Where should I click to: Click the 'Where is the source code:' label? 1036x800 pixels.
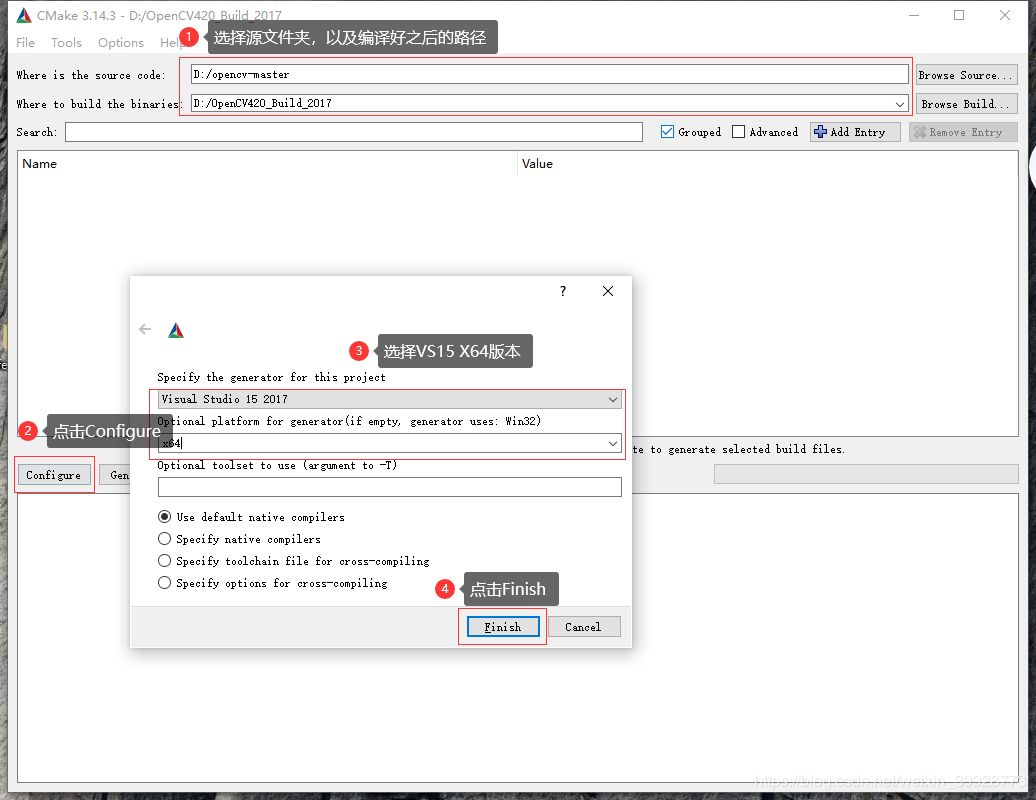(91, 75)
